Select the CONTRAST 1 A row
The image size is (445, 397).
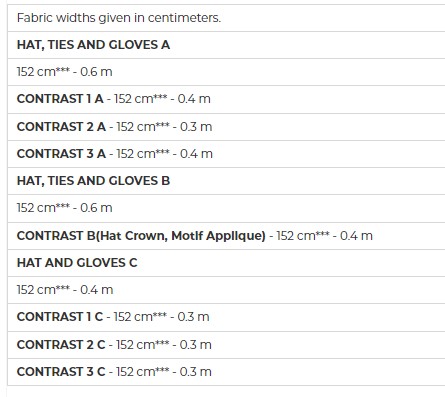(226, 99)
